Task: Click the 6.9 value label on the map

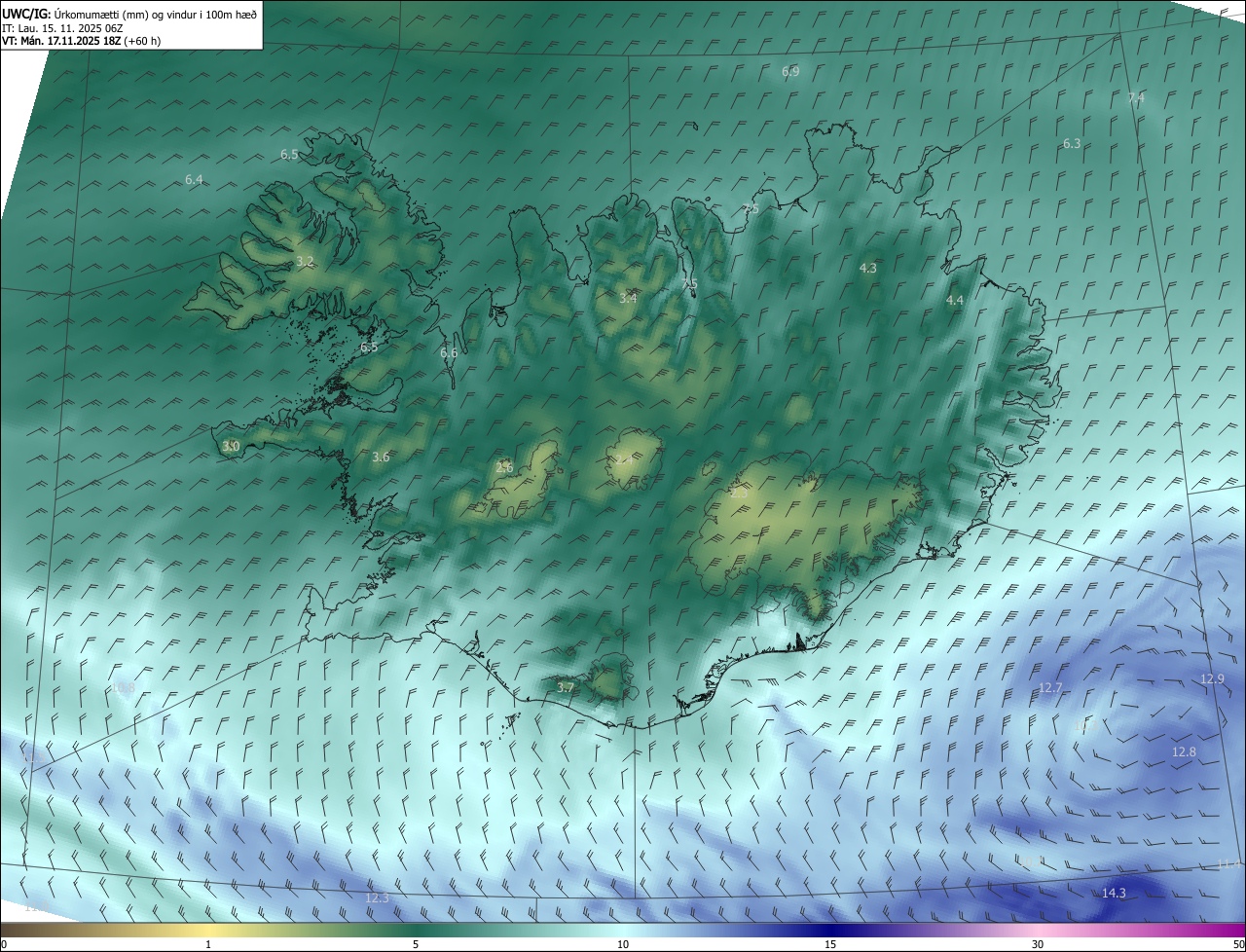Action: coord(790,72)
